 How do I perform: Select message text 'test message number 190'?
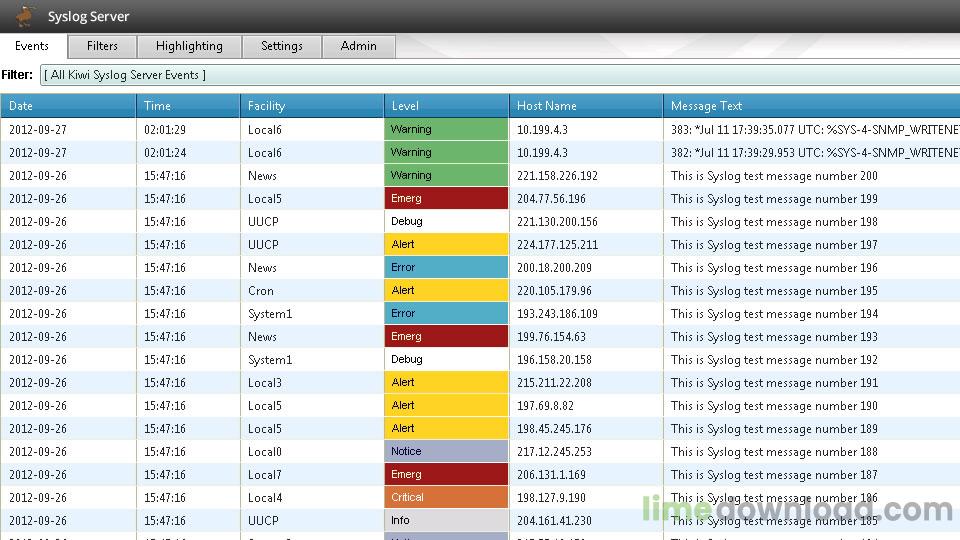pyautogui.click(x=811, y=406)
